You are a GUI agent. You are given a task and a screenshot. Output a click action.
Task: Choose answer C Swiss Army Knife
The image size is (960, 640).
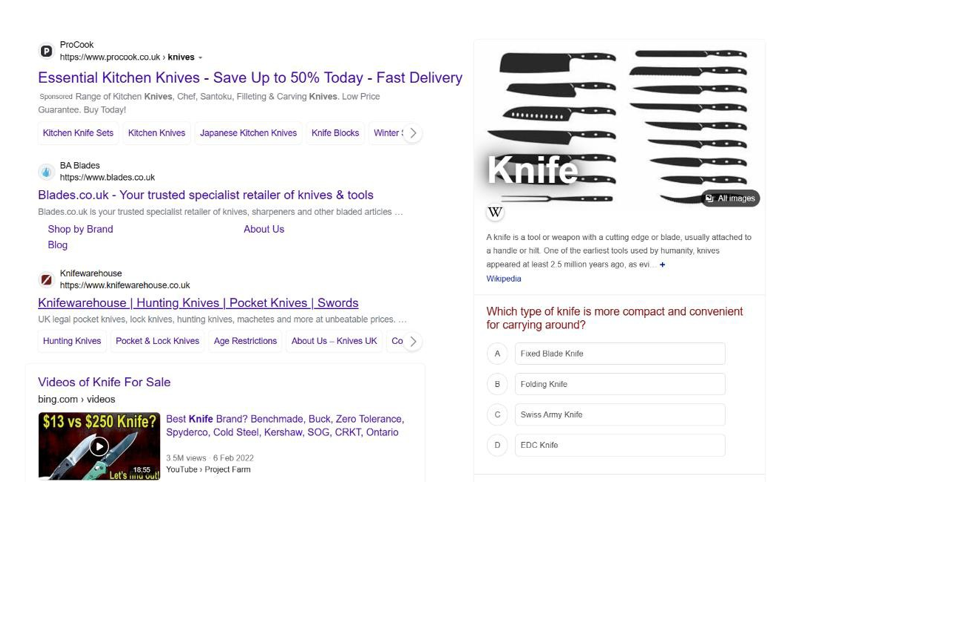[619, 415]
